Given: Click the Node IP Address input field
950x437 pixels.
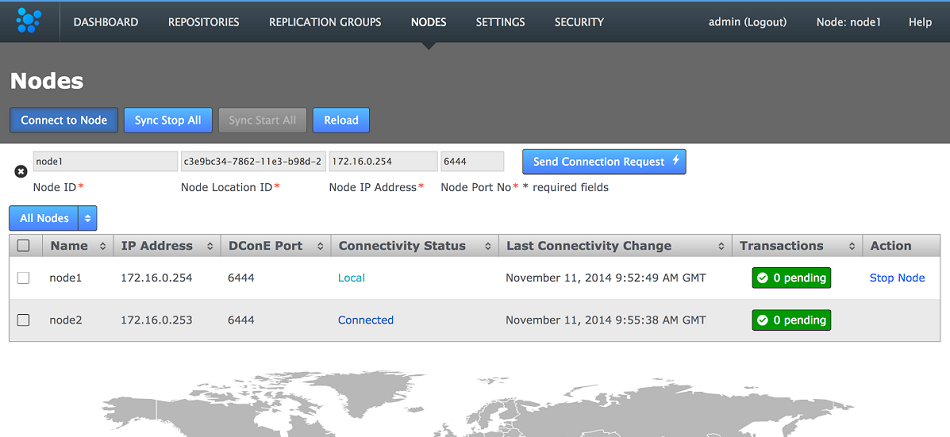Looking at the screenshot, I should click(x=383, y=161).
